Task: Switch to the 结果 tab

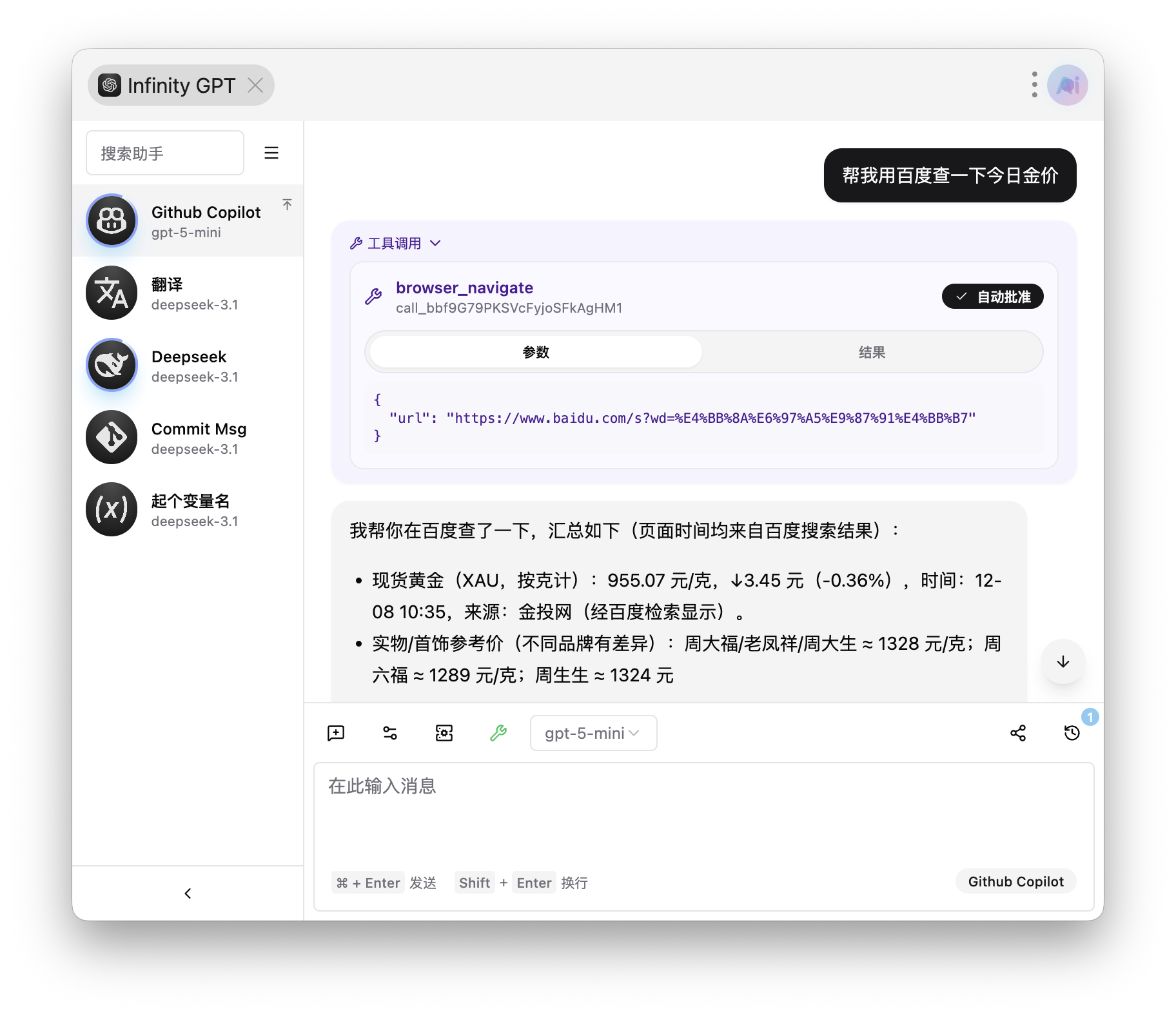Action: point(872,352)
